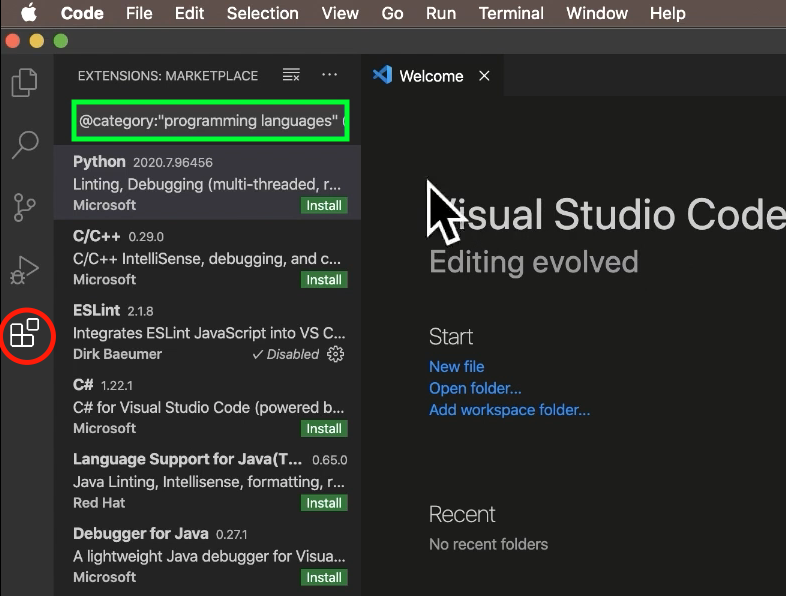Open Extensions panel more actions menu
The image size is (786, 596).
click(329, 75)
